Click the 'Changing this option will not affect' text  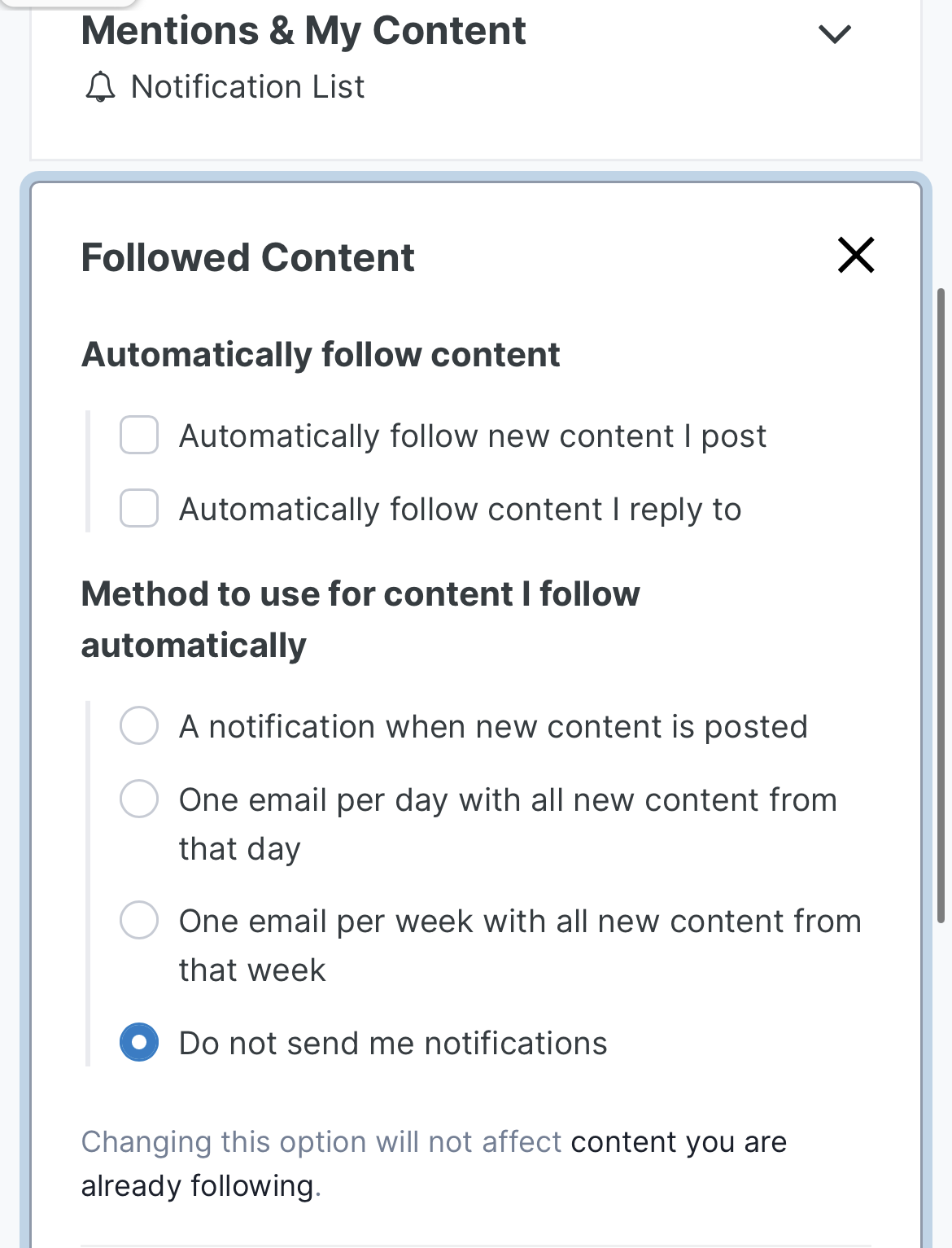[x=321, y=1143]
